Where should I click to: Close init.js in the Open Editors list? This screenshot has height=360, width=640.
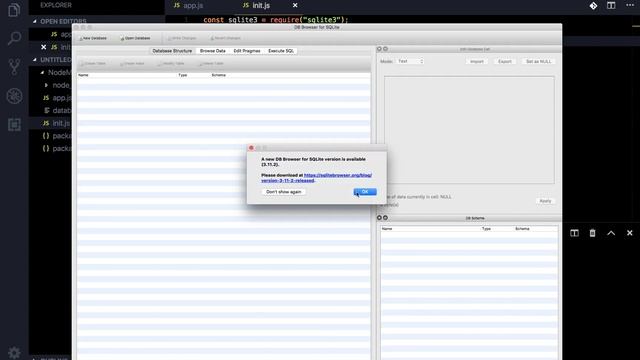click(x=44, y=47)
